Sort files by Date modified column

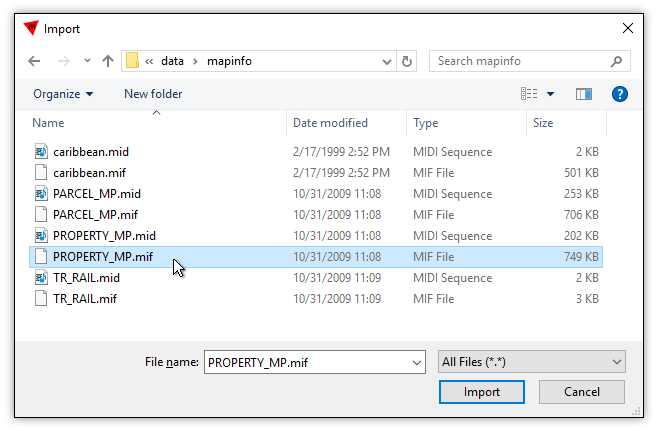point(330,123)
